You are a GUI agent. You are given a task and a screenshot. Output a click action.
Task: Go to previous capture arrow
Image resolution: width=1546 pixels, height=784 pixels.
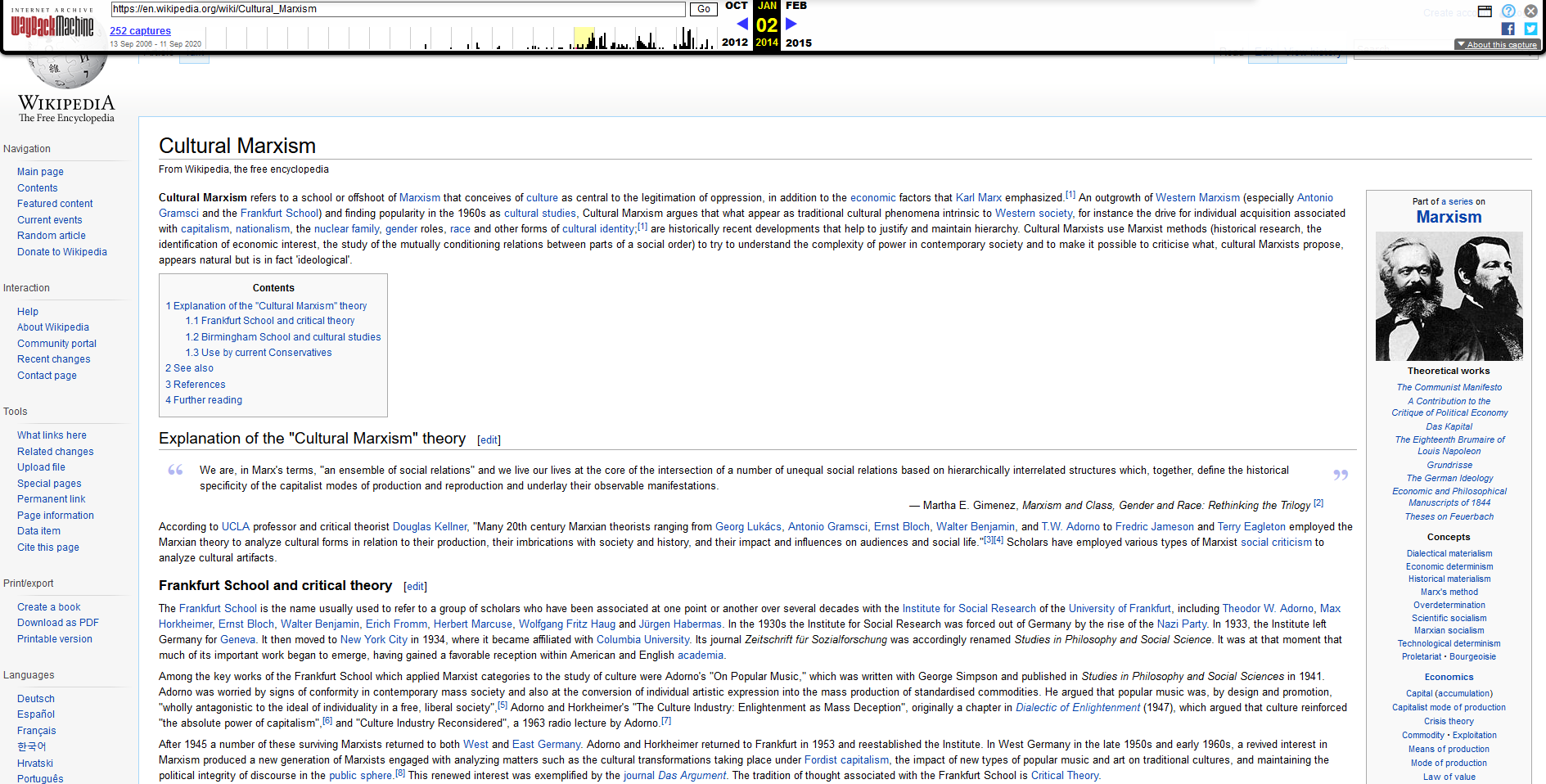coord(742,24)
